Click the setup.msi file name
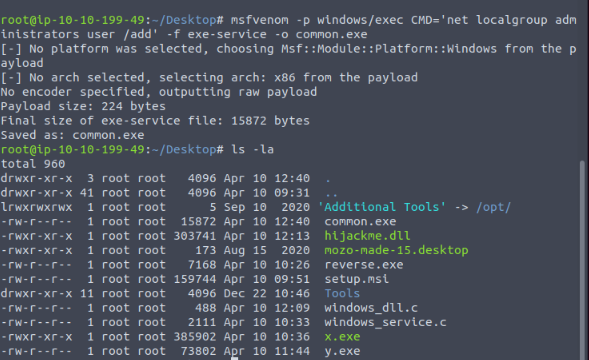589x360 pixels. pos(356,279)
